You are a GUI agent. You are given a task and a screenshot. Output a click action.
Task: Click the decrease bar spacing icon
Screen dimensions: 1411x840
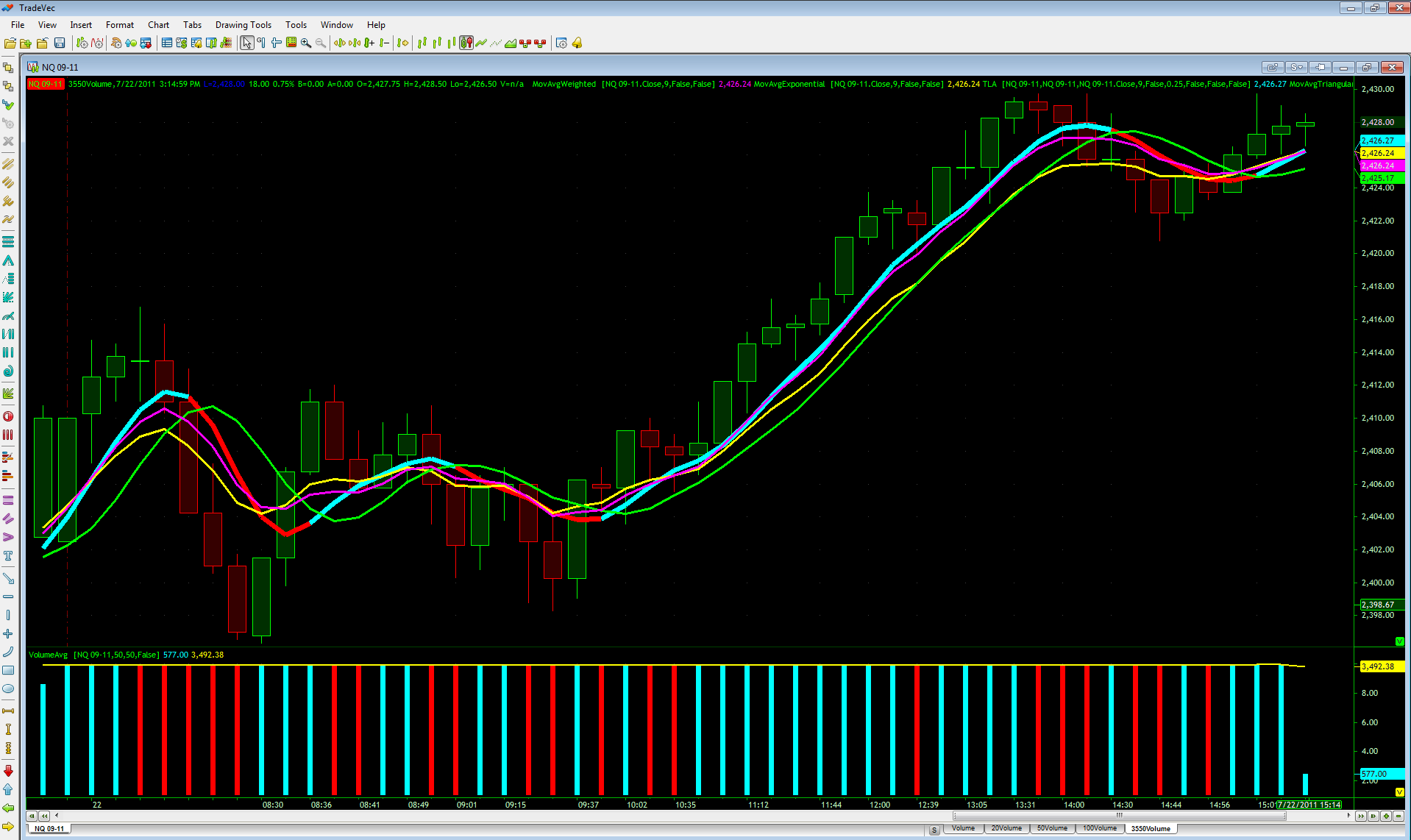click(355, 43)
